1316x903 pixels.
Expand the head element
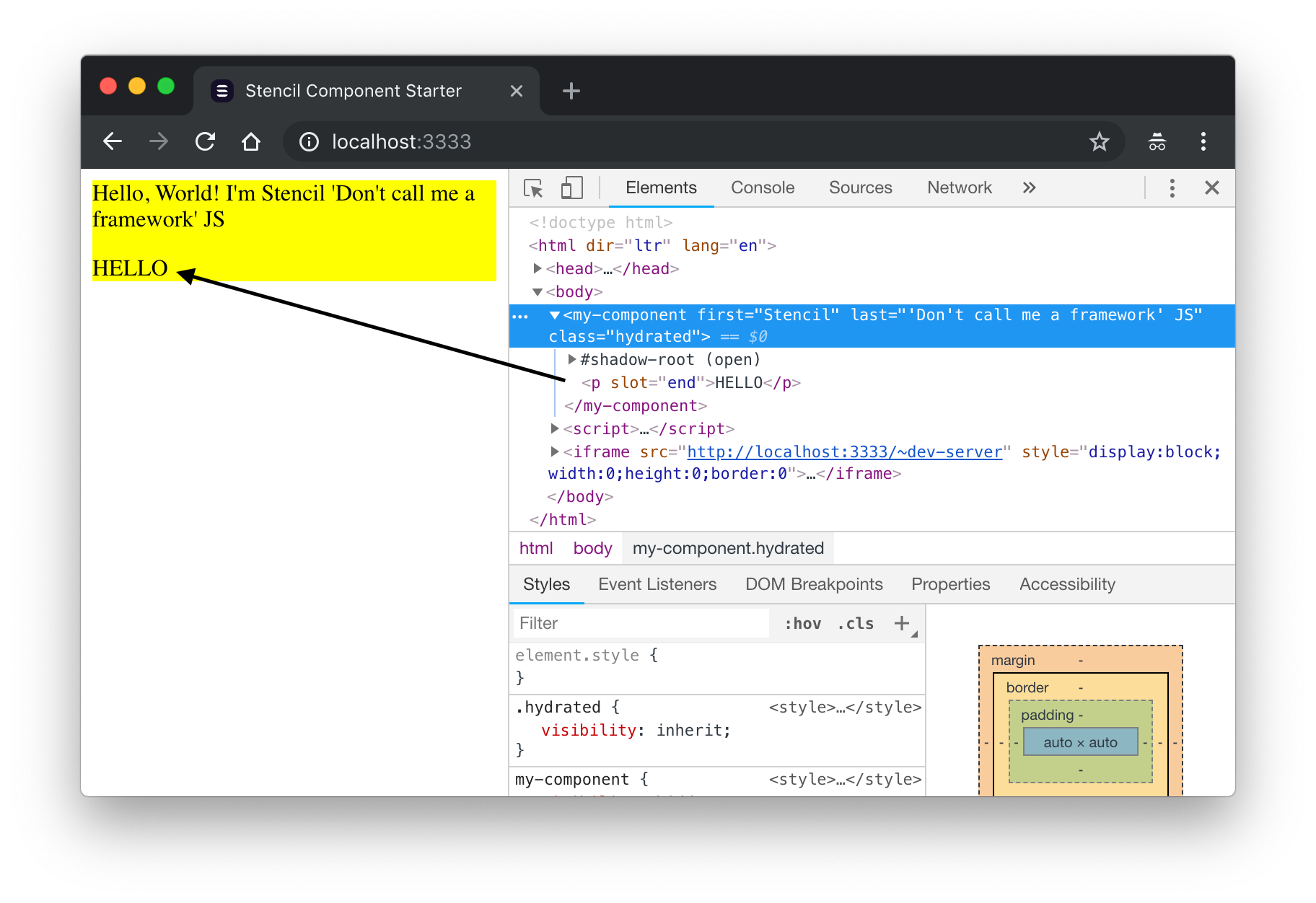click(538, 268)
